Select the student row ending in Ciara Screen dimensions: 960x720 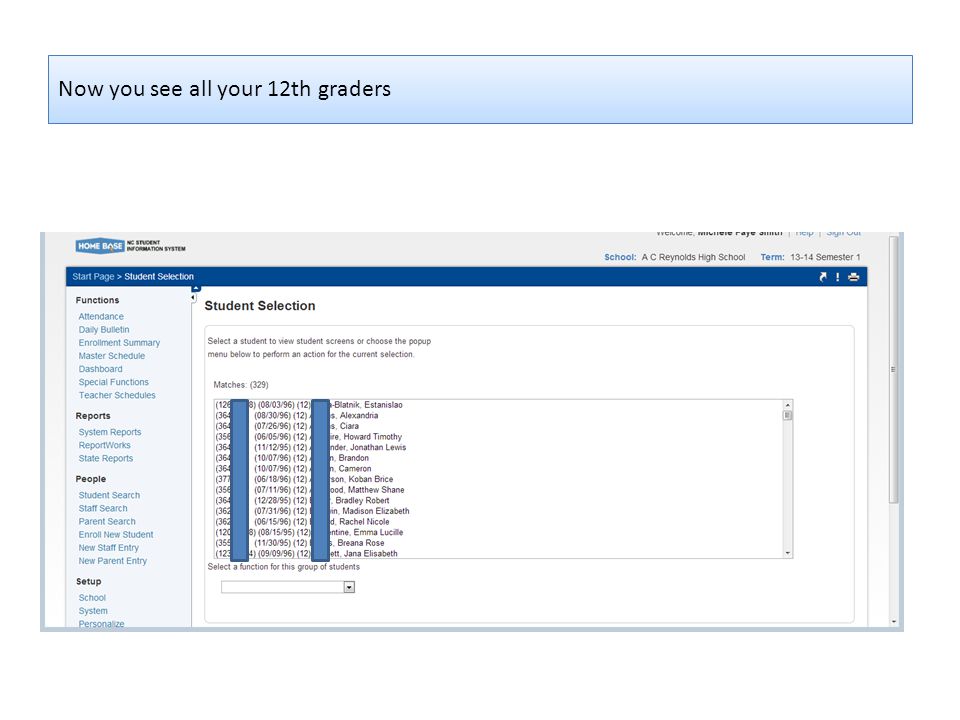(x=498, y=426)
